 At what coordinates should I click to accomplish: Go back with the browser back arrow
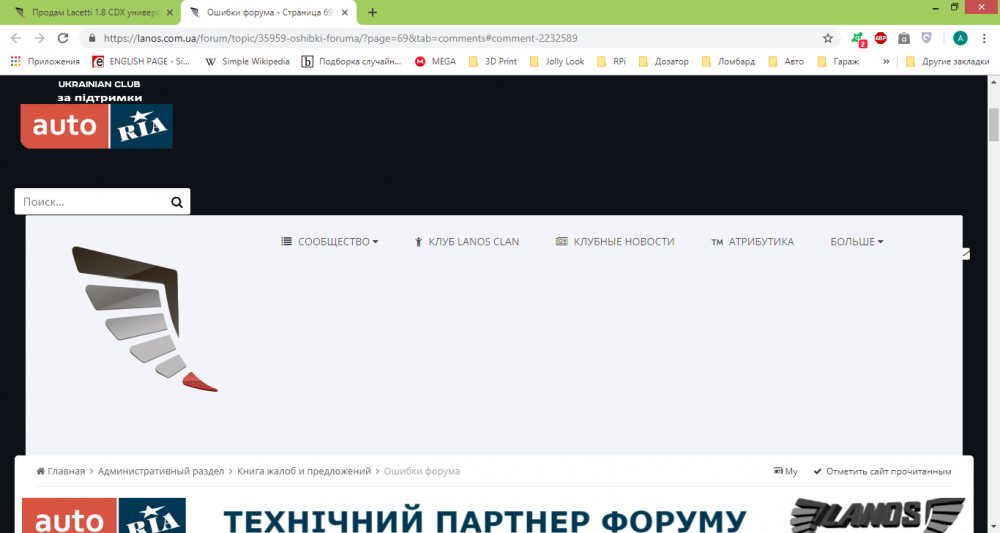(x=15, y=38)
